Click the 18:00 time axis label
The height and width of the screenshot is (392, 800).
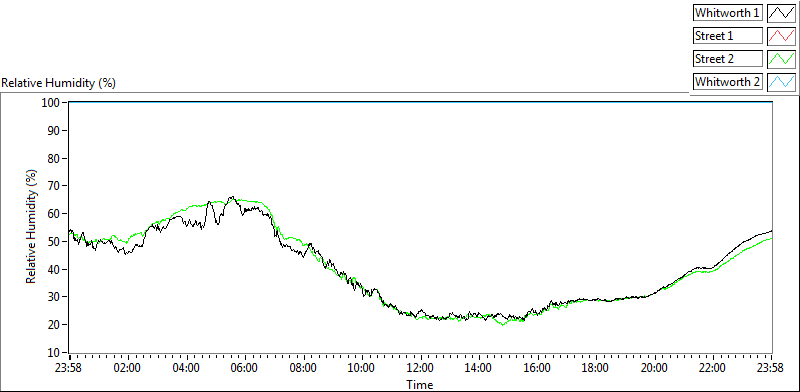(x=596, y=368)
